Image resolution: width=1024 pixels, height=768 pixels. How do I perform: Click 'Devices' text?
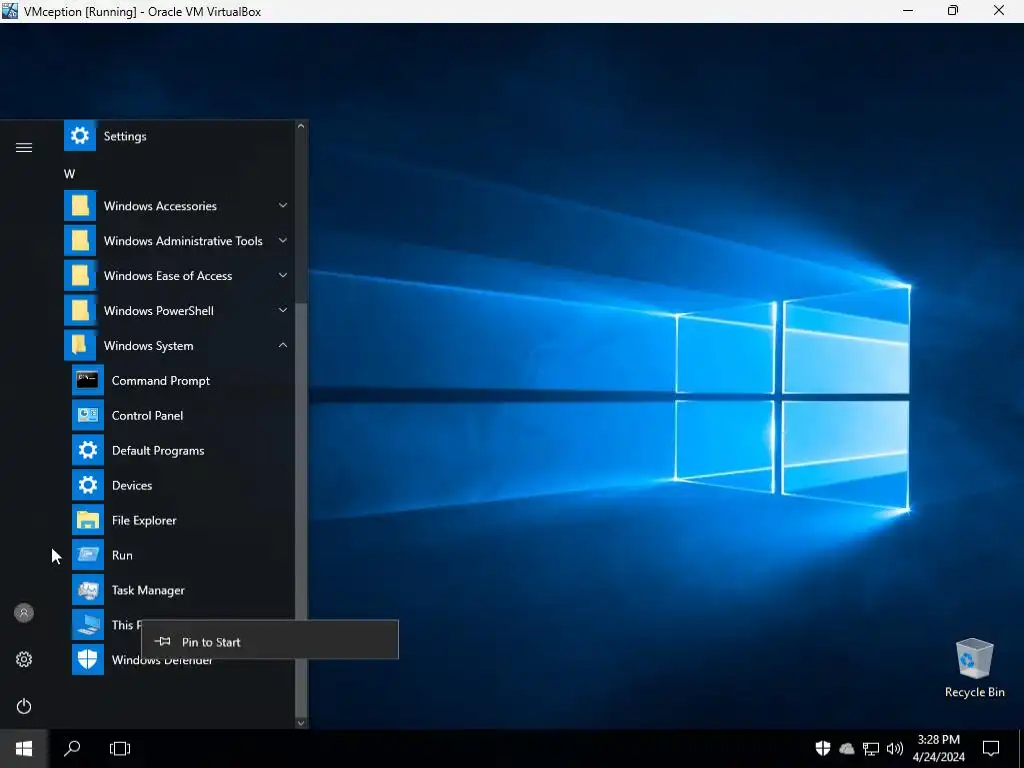(x=132, y=485)
